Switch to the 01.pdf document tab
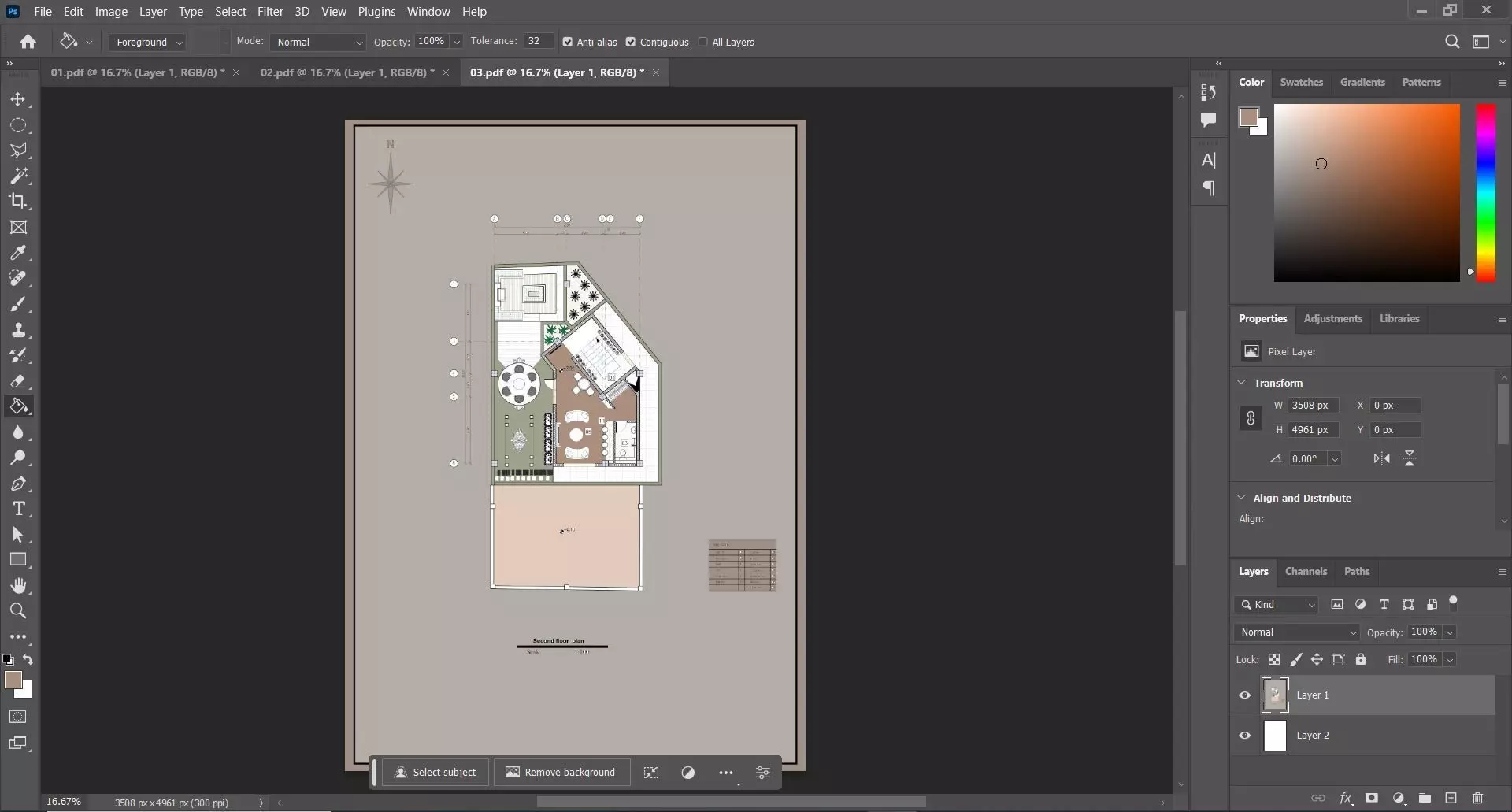The width and height of the screenshot is (1512, 812). coord(138,72)
